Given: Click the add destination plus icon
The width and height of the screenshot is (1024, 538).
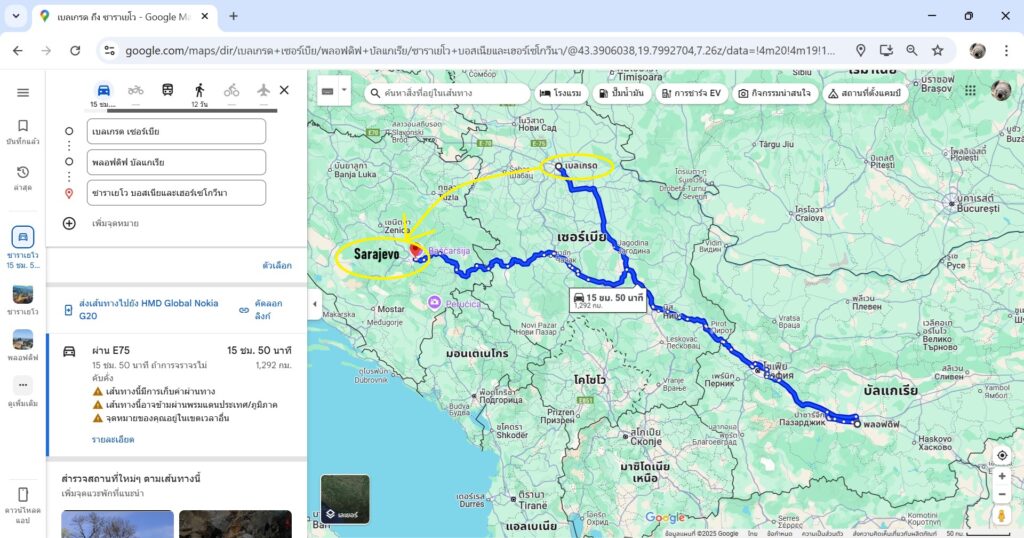Looking at the screenshot, I should point(69,223).
